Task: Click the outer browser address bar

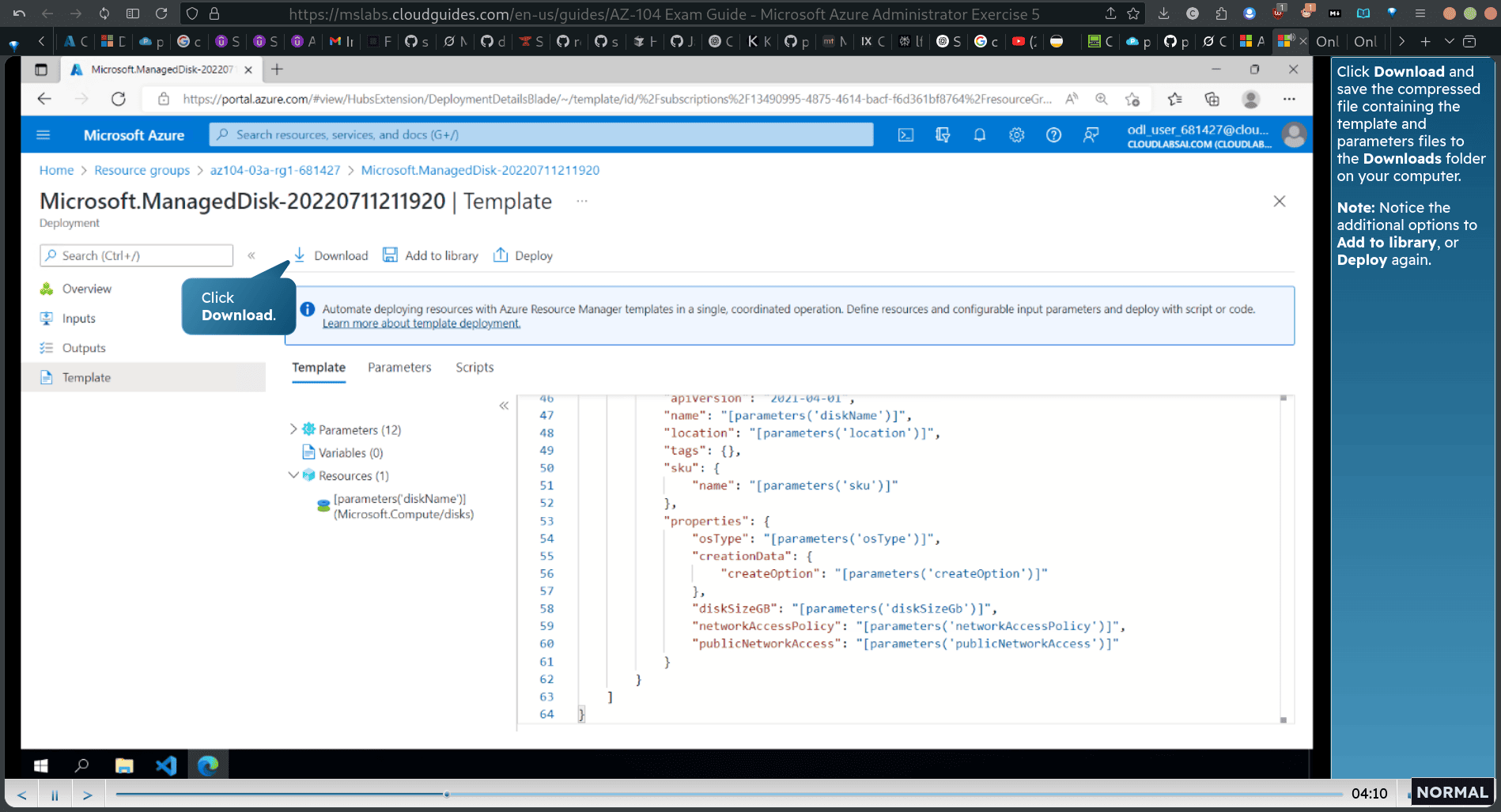Action: pos(664,14)
